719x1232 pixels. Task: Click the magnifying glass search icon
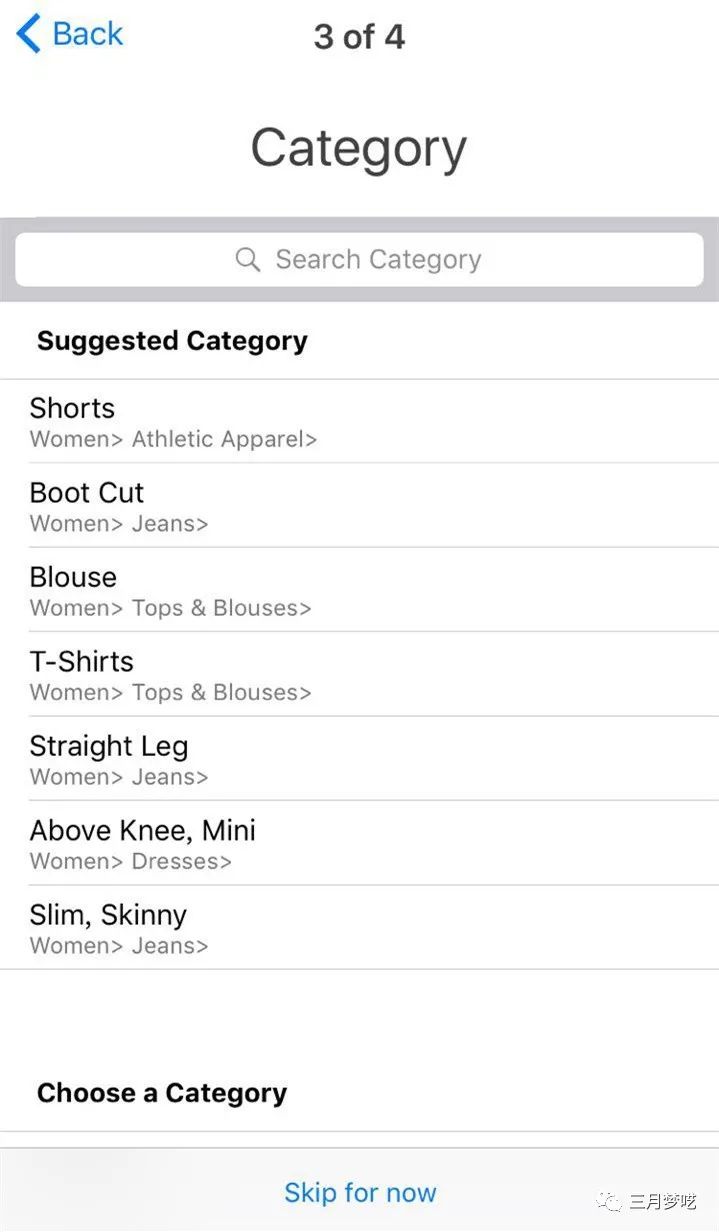coord(247,260)
